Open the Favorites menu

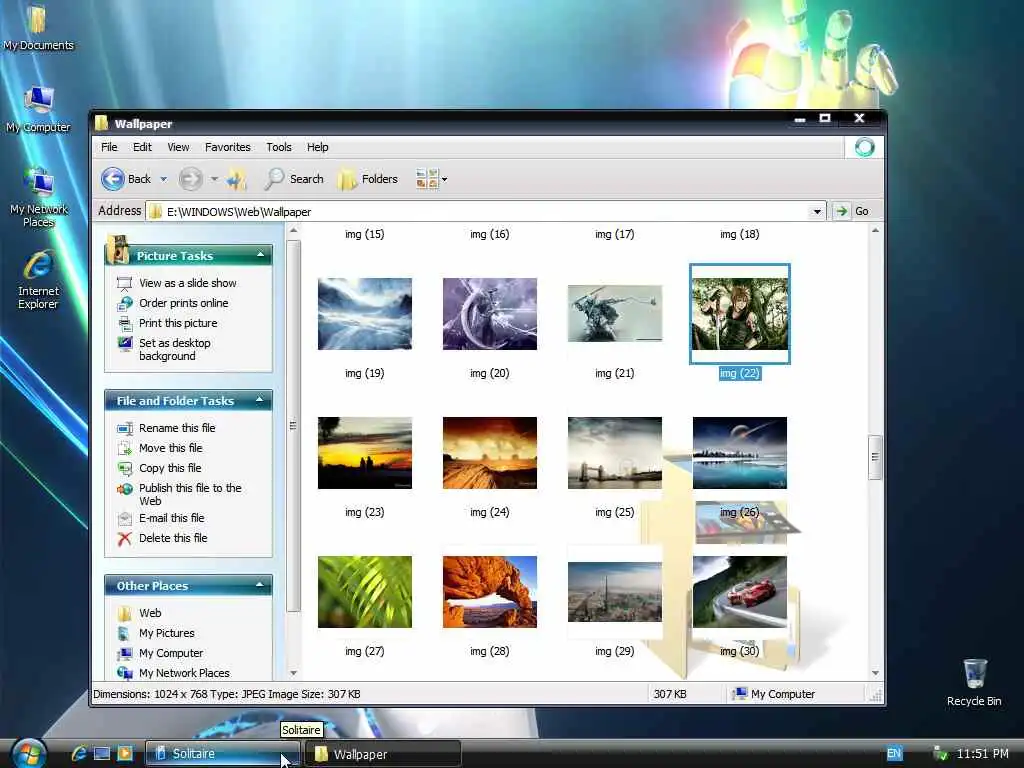227,147
